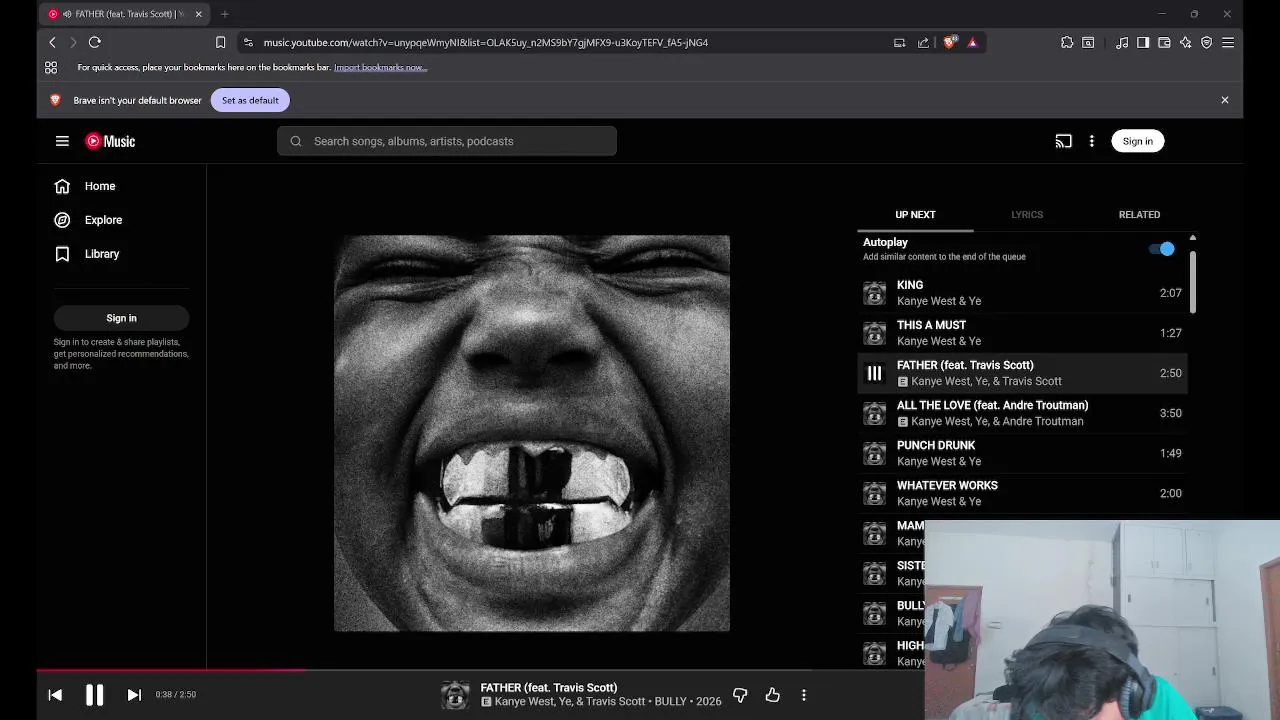The height and width of the screenshot is (720, 1280).
Task: Switch to the UP NEXT tab
Action: pos(915,214)
